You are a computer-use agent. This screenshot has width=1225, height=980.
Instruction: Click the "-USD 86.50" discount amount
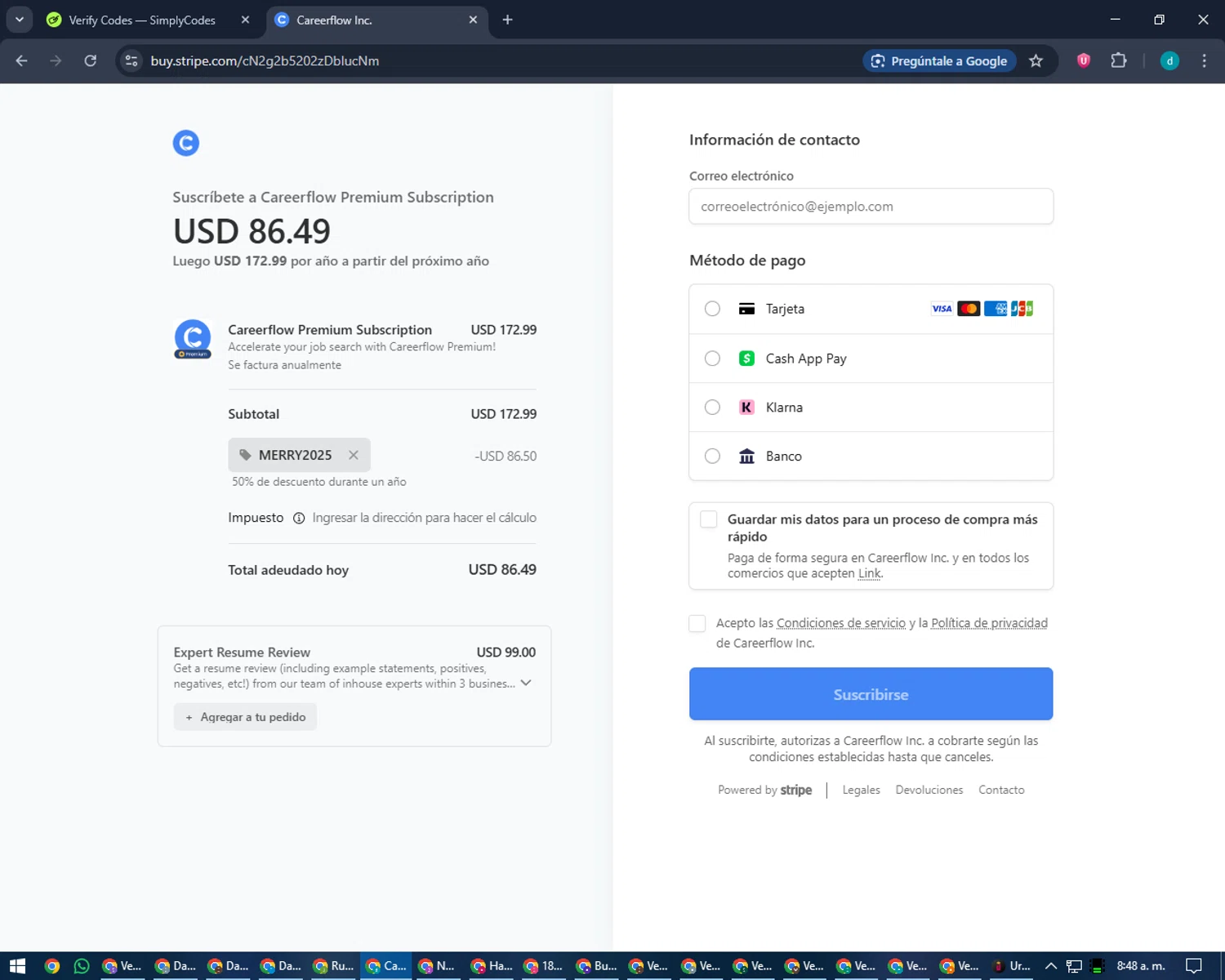coord(506,456)
